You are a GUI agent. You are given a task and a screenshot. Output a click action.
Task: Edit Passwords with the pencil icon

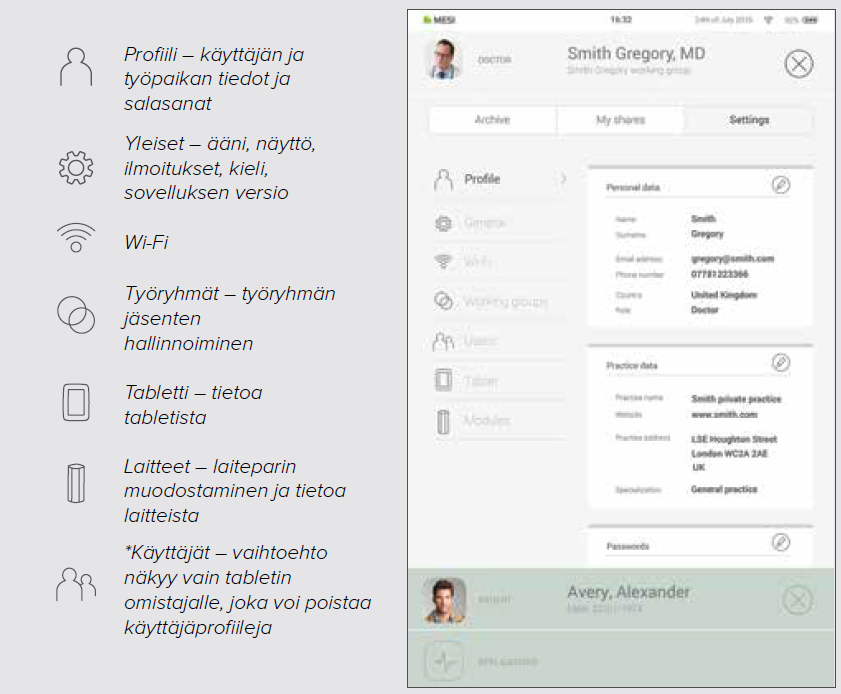(x=781, y=543)
